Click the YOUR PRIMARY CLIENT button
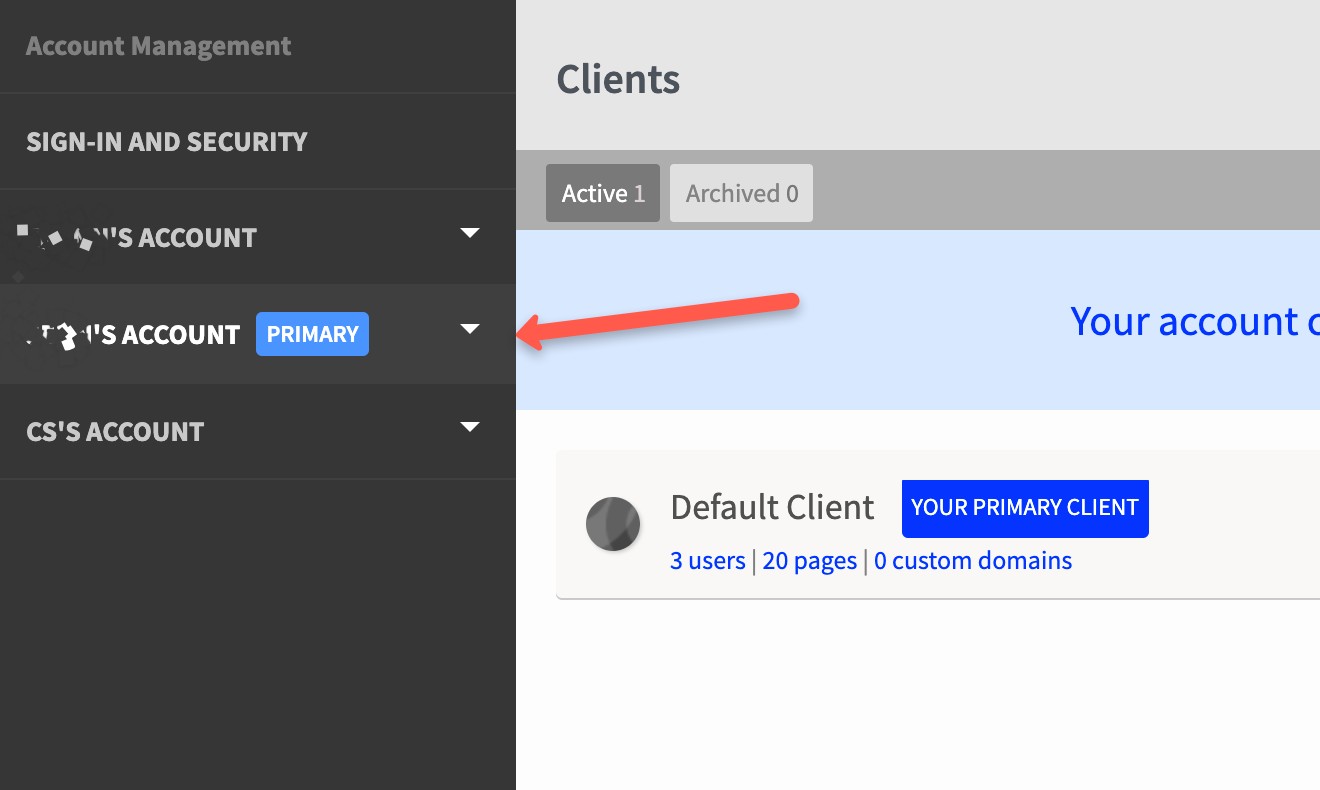1320x790 pixels. [x=1025, y=508]
